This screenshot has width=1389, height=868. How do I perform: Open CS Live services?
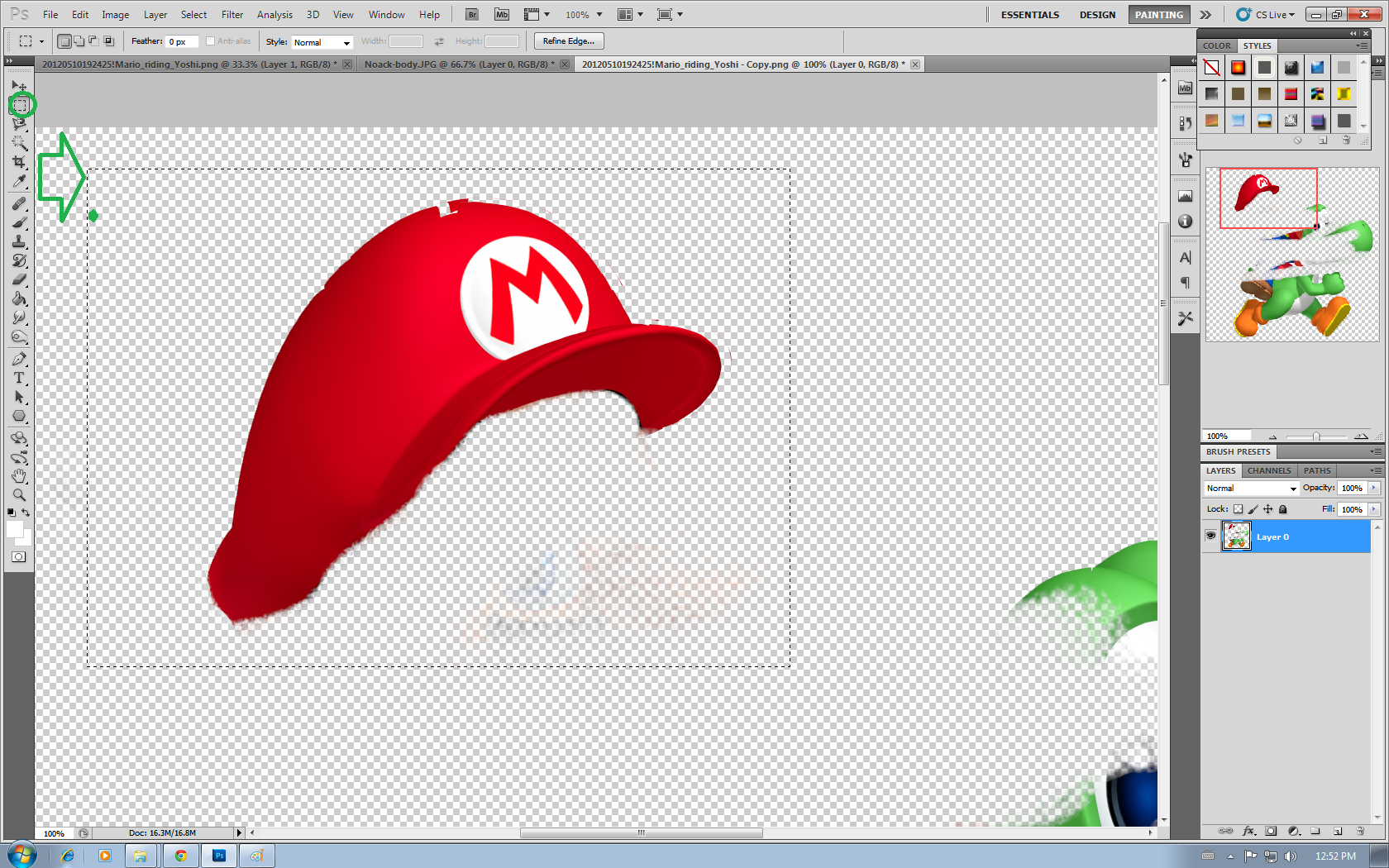tap(1266, 15)
